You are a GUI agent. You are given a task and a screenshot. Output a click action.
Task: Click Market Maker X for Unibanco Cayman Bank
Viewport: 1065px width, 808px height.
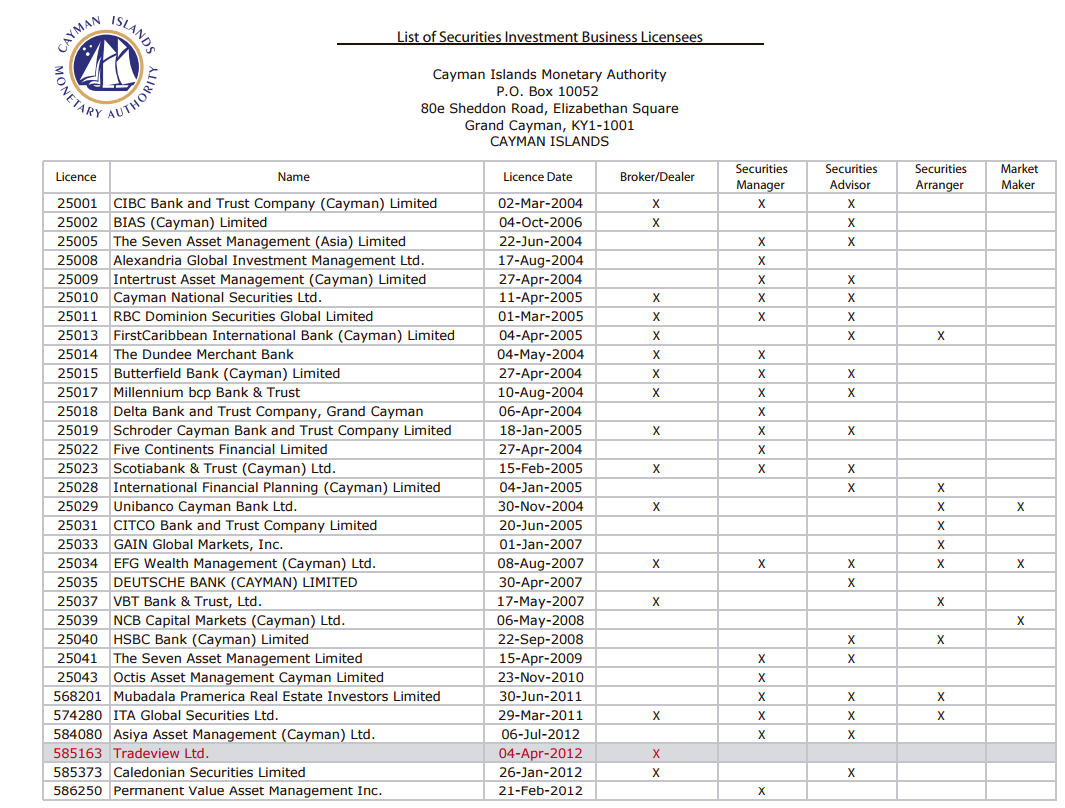point(1020,507)
